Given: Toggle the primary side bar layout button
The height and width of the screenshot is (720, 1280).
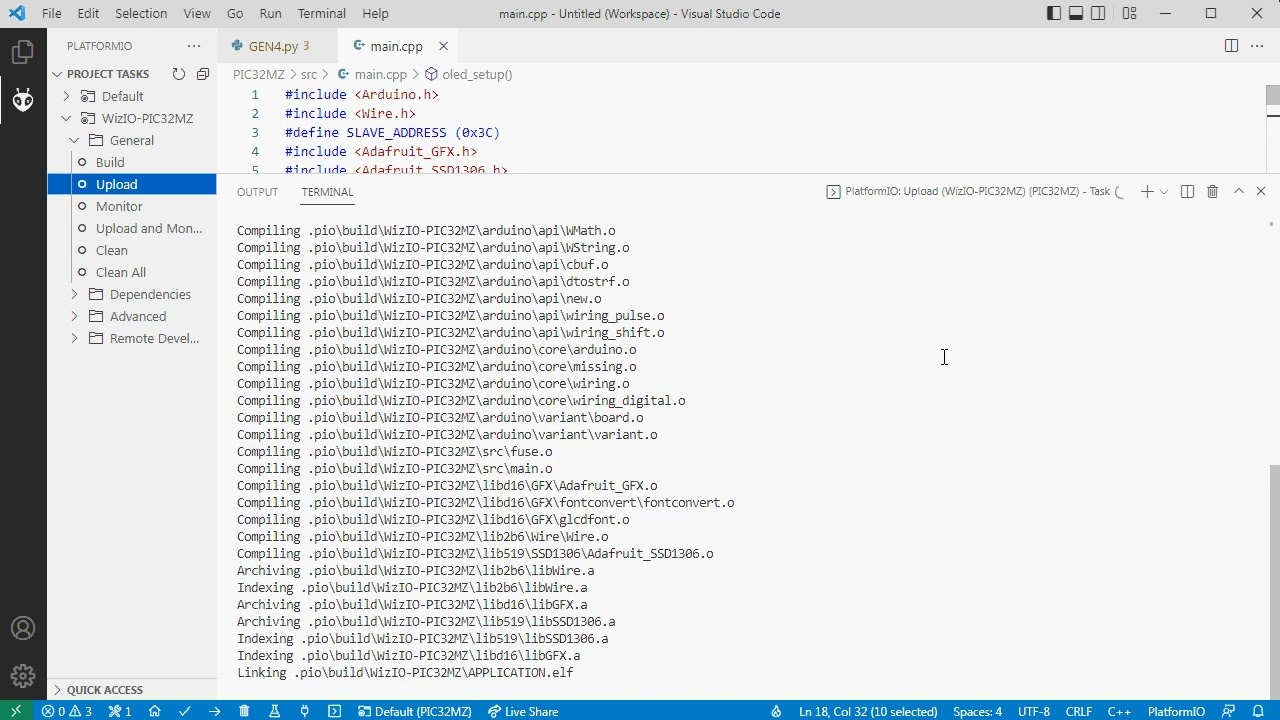Looking at the screenshot, I should (1054, 14).
